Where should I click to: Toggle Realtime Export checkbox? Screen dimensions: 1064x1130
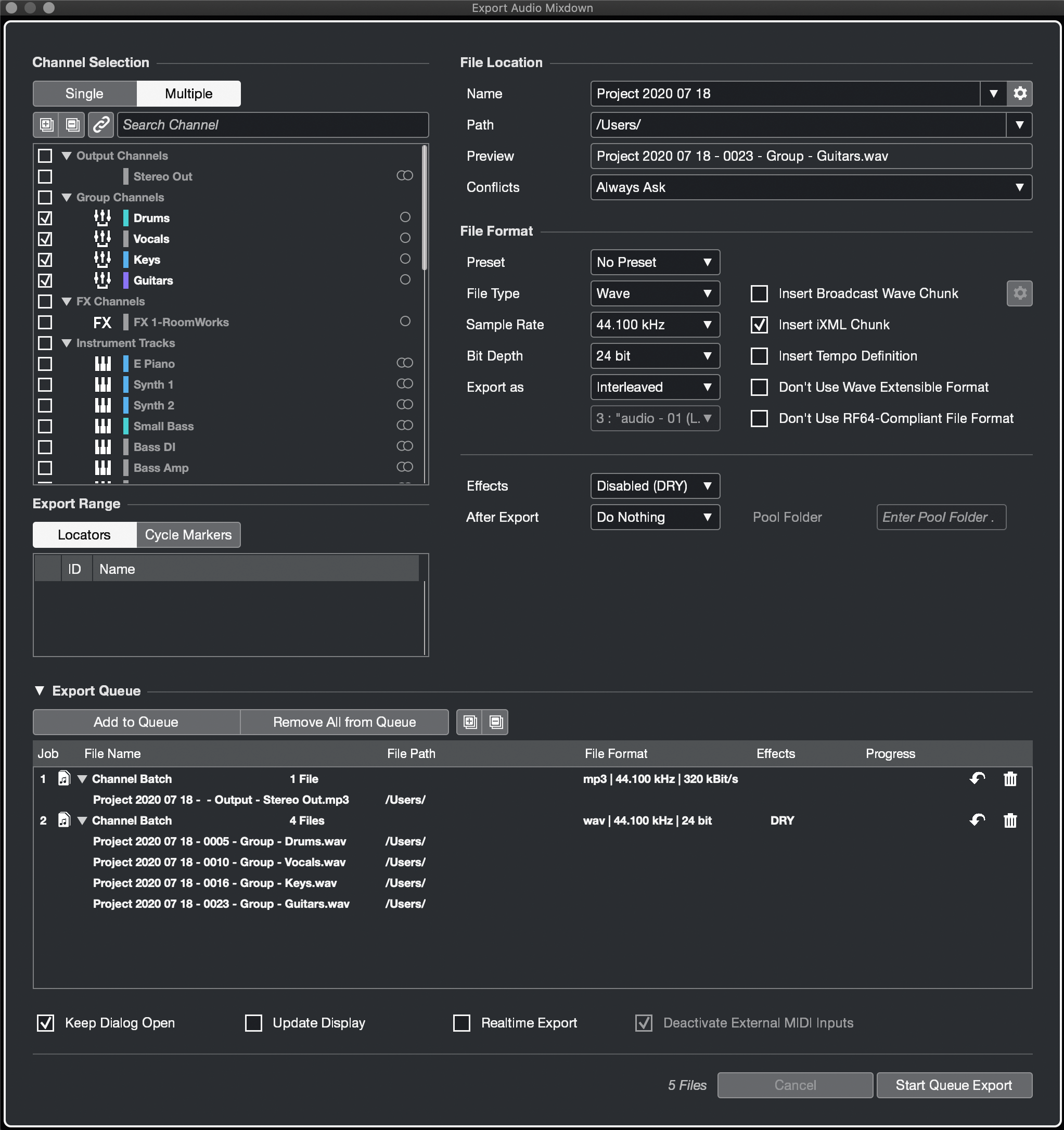[462, 1023]
